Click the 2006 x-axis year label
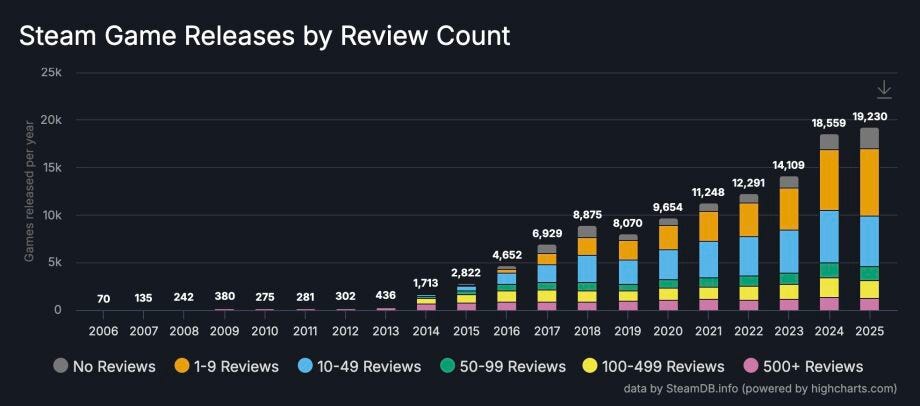The image size is (920, 406). click(x=103, y=331)
